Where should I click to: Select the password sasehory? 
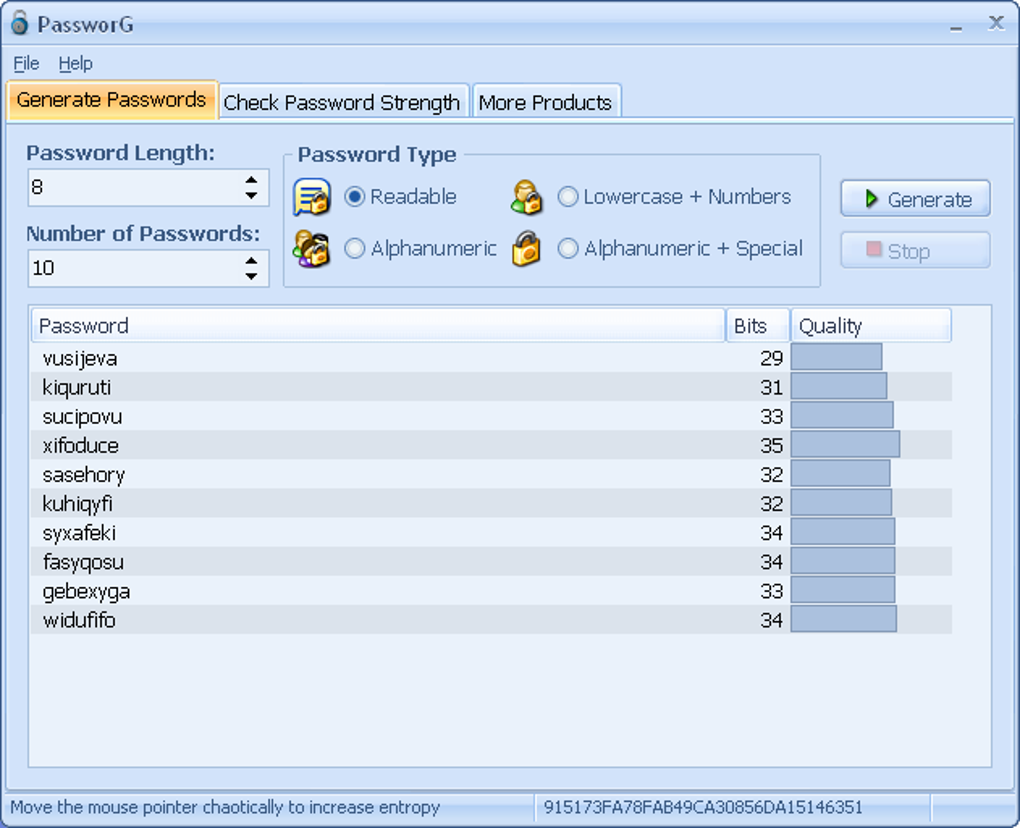click(83, 475)
